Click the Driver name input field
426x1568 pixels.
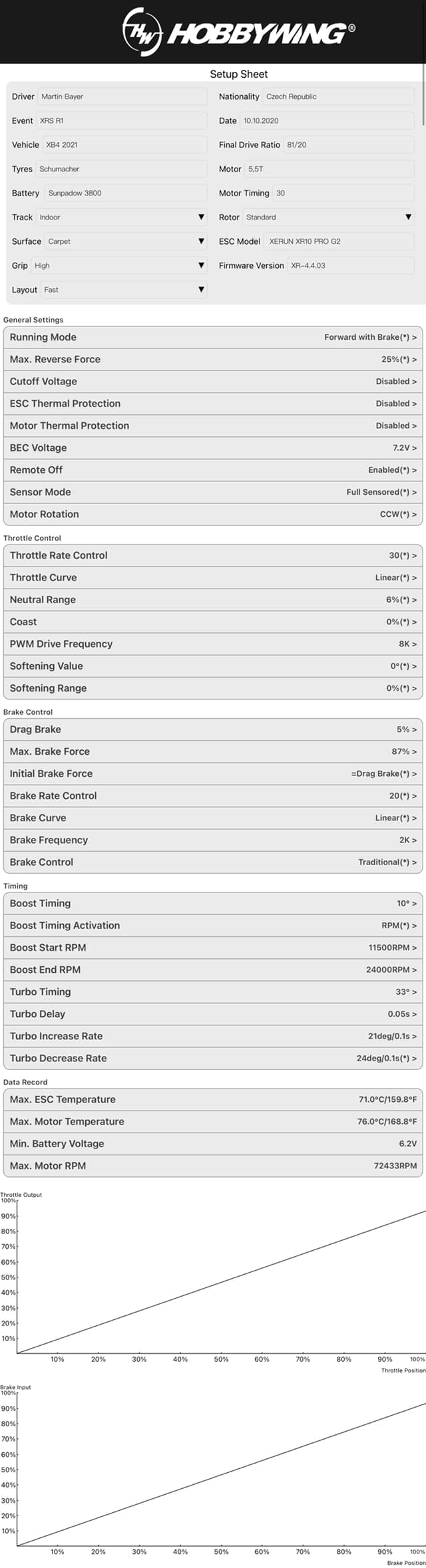point(122,96)
